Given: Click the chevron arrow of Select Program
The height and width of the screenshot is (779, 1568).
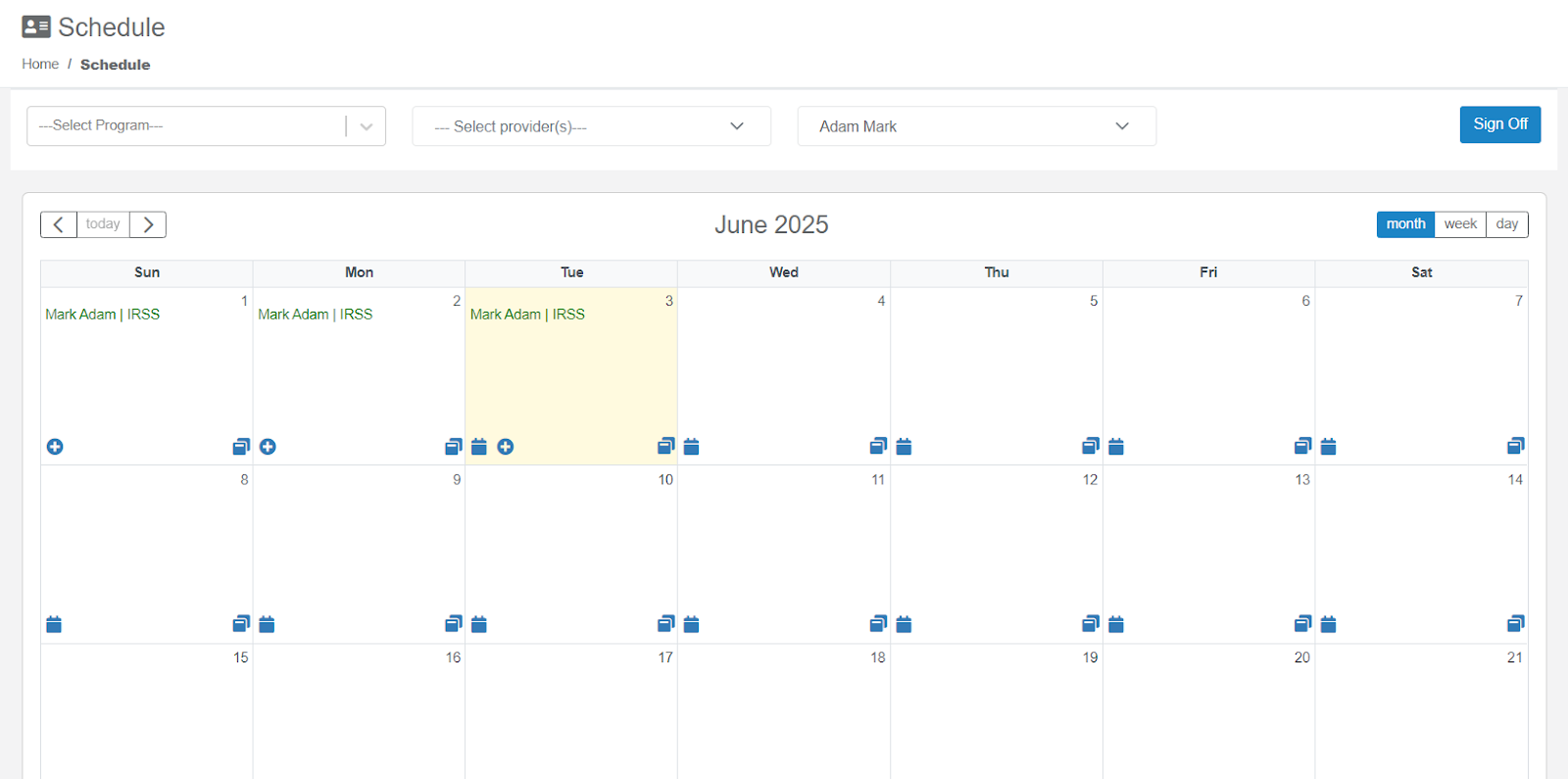Looking at the screenshot, I should (x=367, y=126).
